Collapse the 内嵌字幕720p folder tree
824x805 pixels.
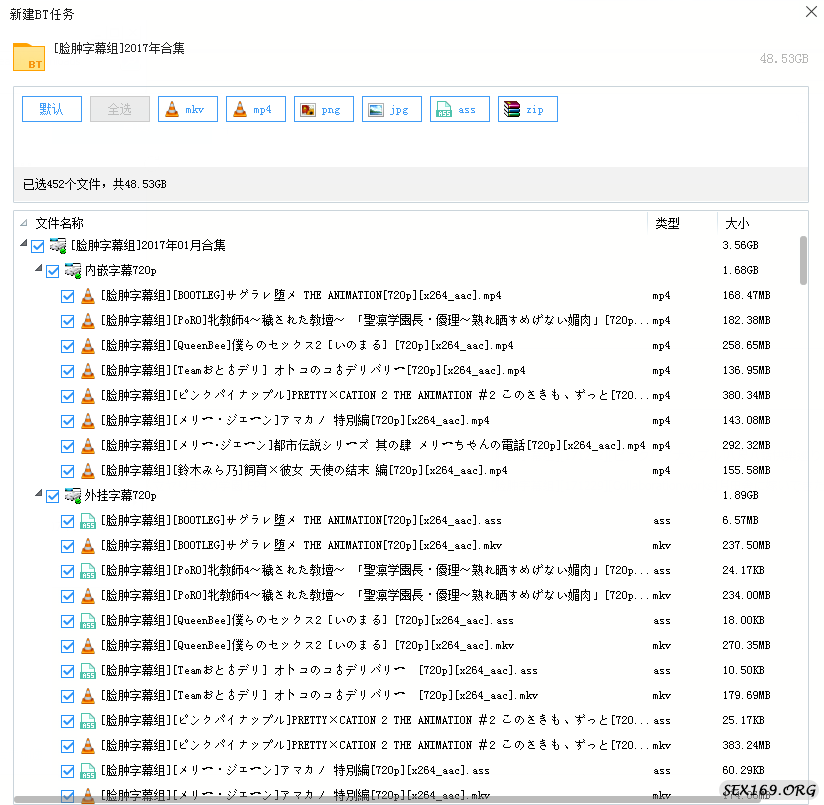coord(38,271)
